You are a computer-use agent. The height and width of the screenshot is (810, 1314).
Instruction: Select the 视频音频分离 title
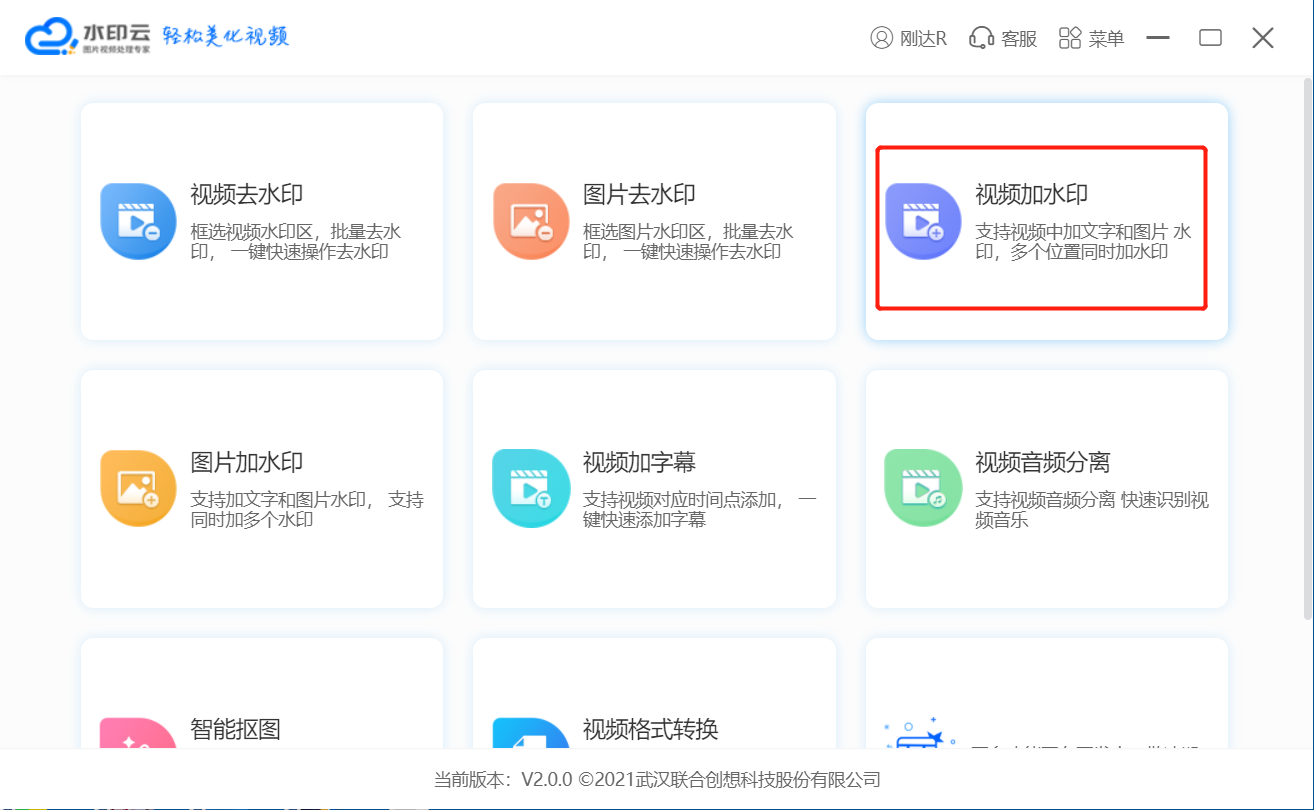point(1043,463)
